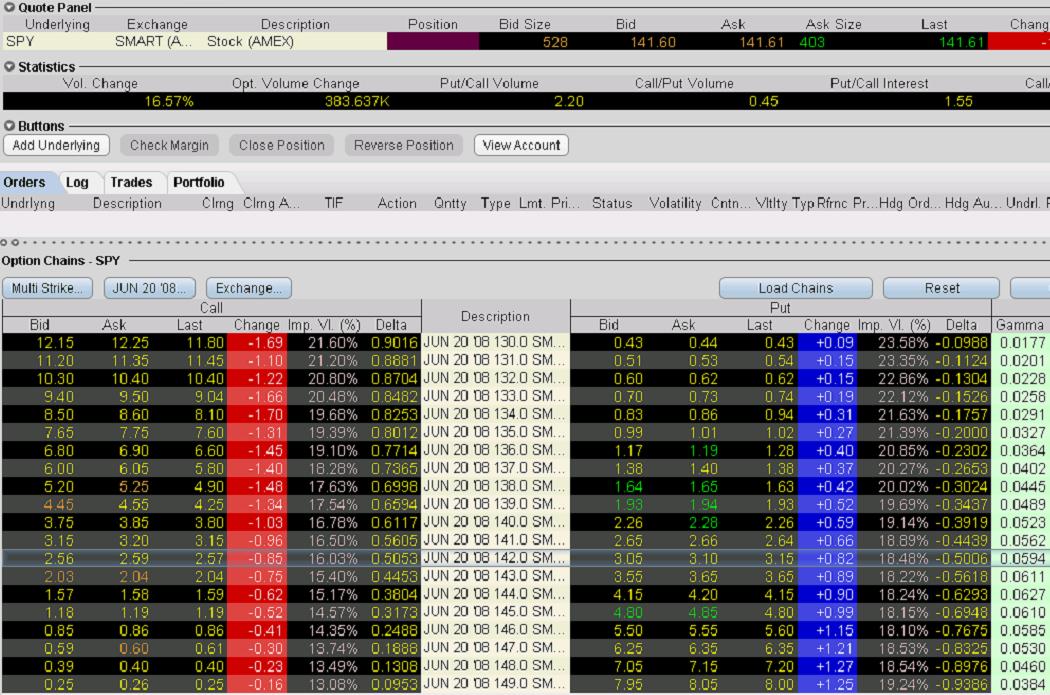Click the 148.0 call bid 0.39
1050x695 pixels.
coord(59,667)
